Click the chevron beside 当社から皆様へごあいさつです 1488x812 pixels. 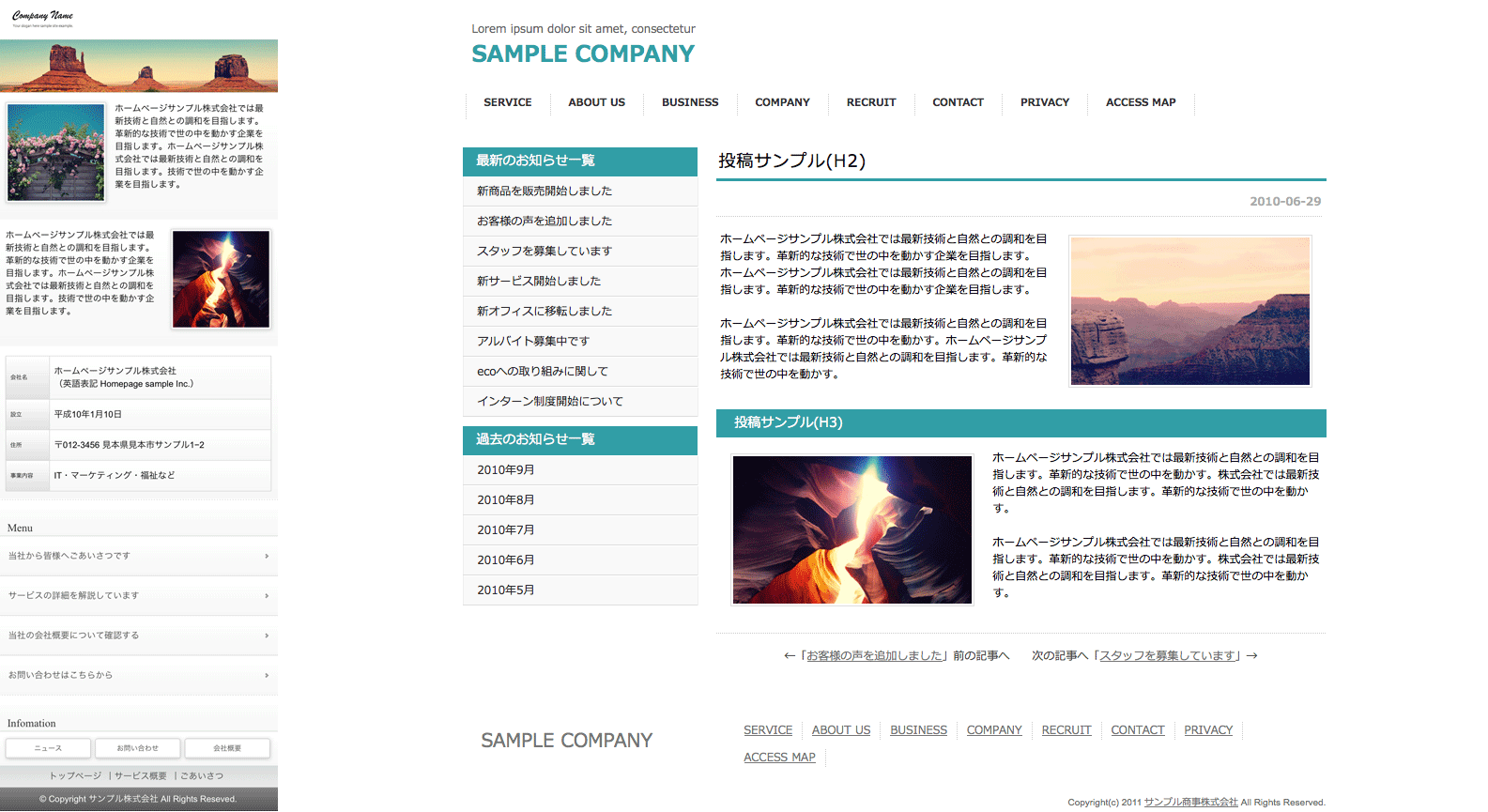tap(267, 557)
